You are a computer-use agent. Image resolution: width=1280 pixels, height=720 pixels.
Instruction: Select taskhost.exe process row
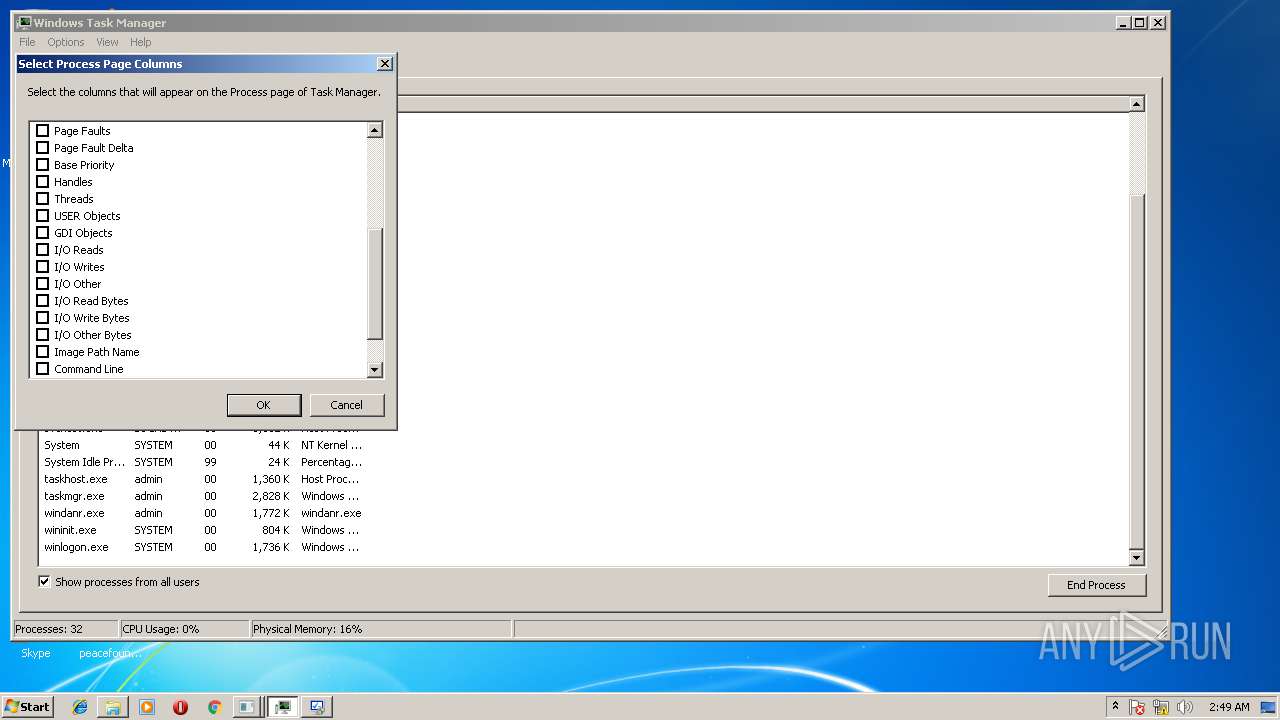click(x=203, y=479)
